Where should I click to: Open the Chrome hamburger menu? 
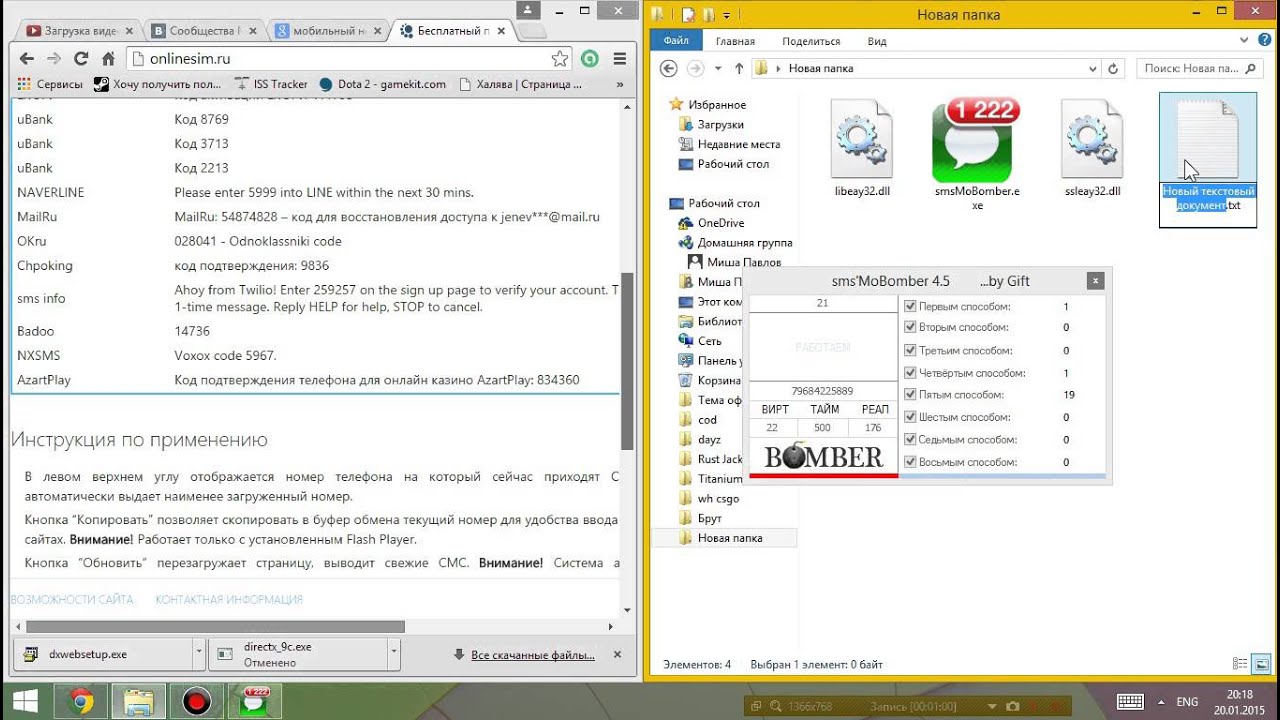coord(619,59)
